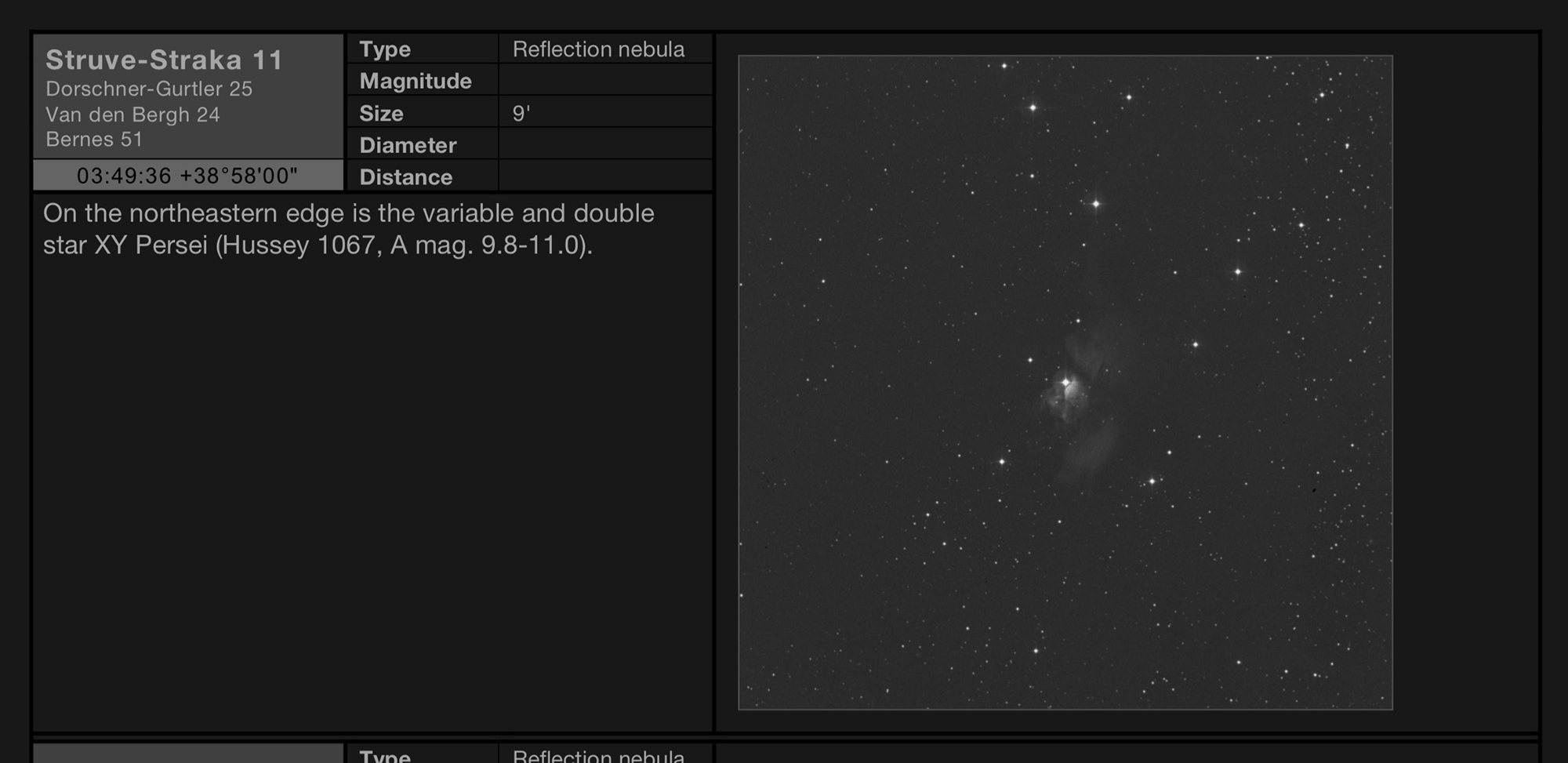Click the Magnitude row label
This screenshot has height=763, width=1568.
pyautogui.click(x=416, y=81)
